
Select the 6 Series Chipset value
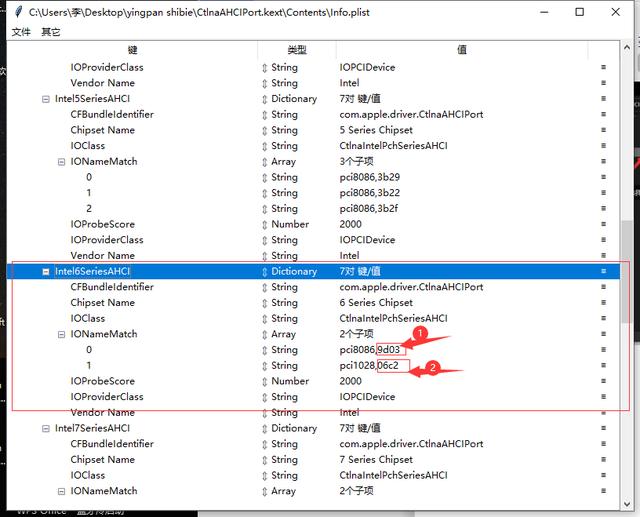(x=376, y=303)
